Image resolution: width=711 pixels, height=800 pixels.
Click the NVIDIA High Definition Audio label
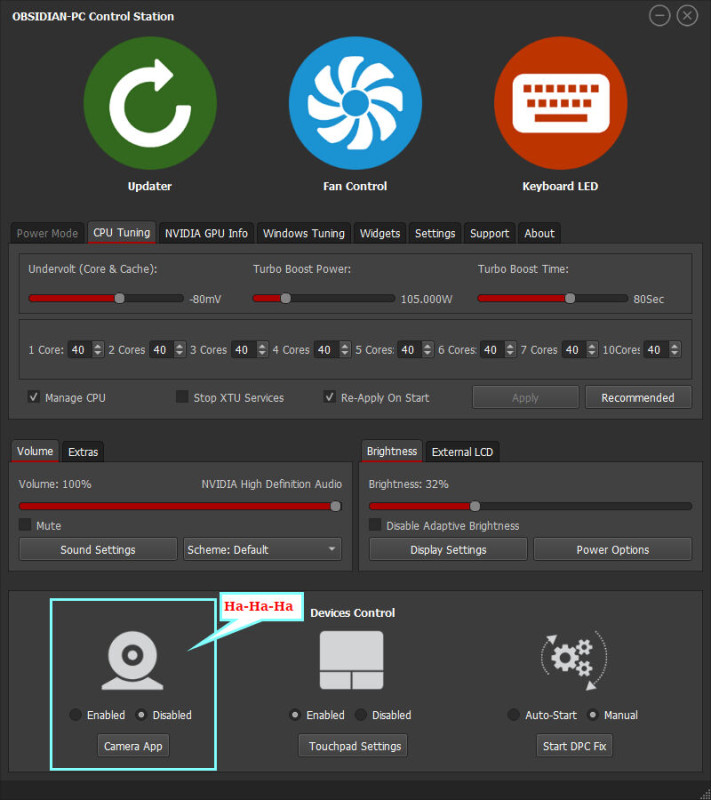click(271, 484)
